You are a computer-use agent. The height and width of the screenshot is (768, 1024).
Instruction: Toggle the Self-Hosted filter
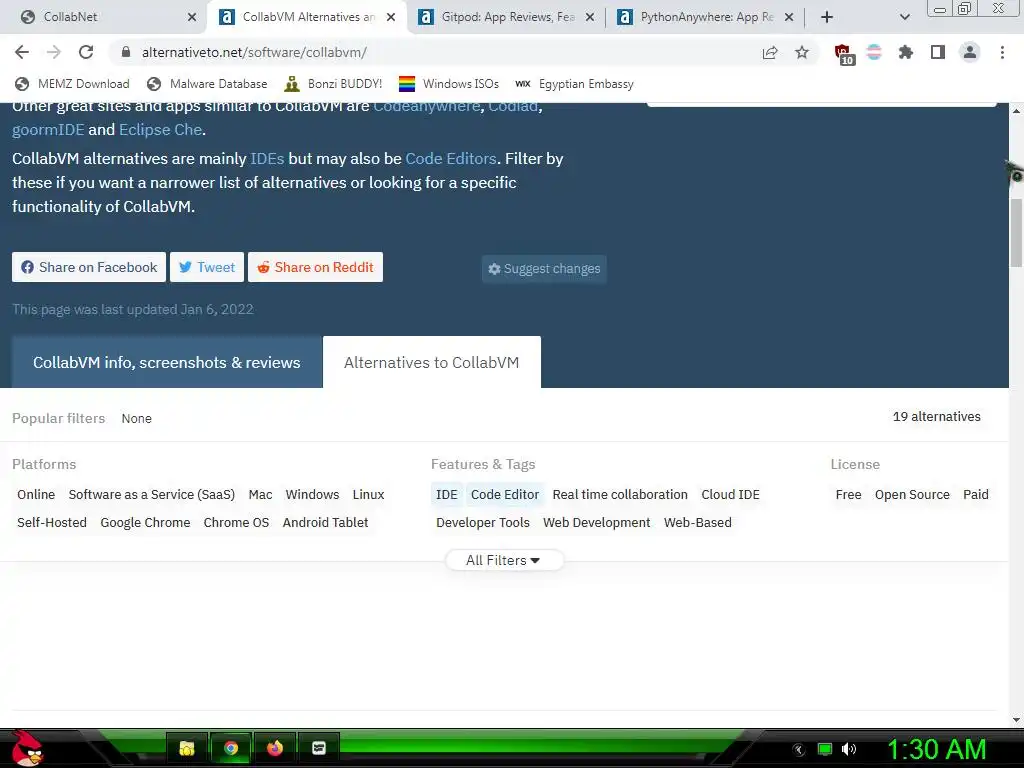point(52,522)
